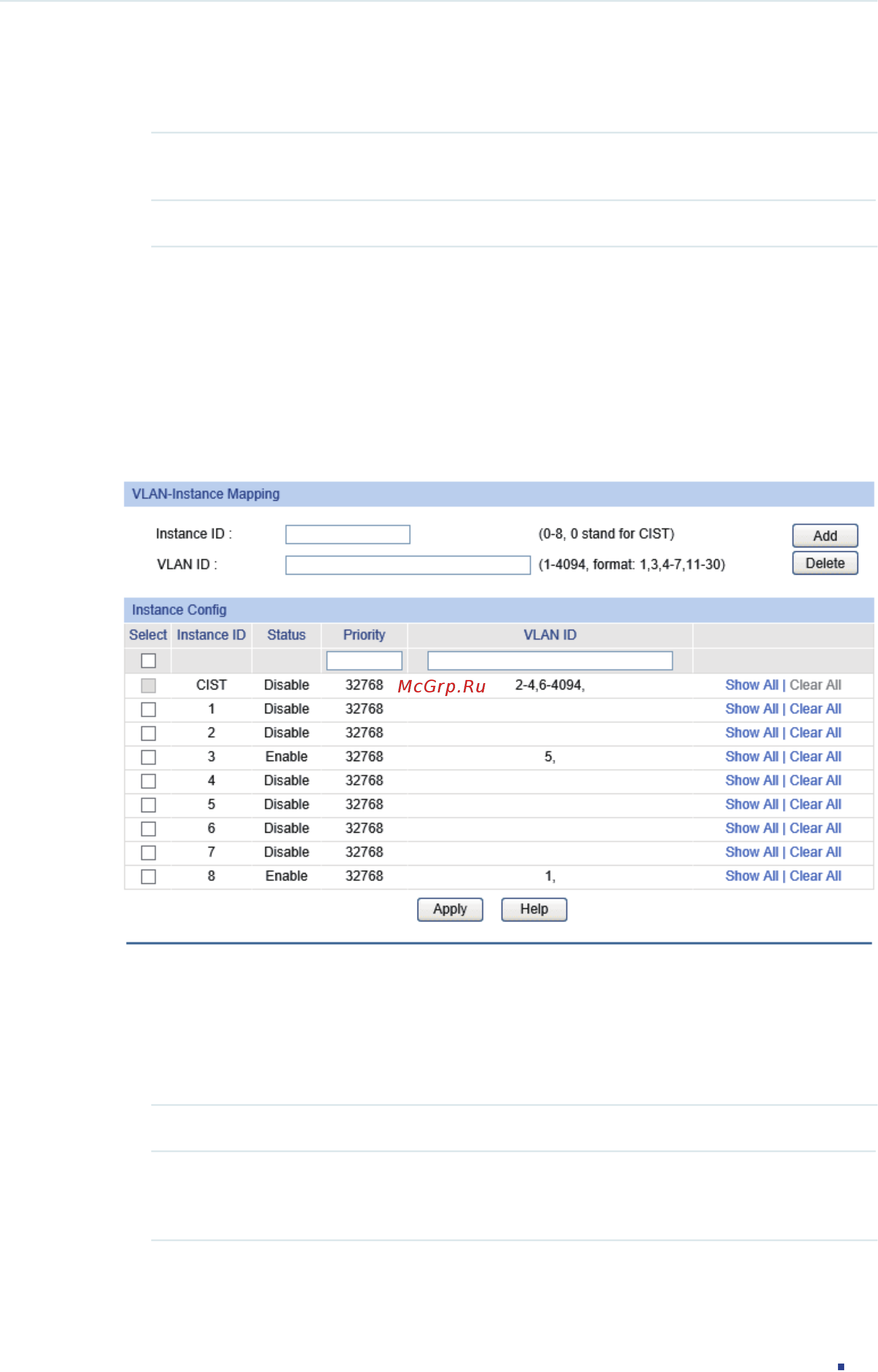Check the box for instance 7
Viewport: 878px width, 1372px height.
pos(148,853)
